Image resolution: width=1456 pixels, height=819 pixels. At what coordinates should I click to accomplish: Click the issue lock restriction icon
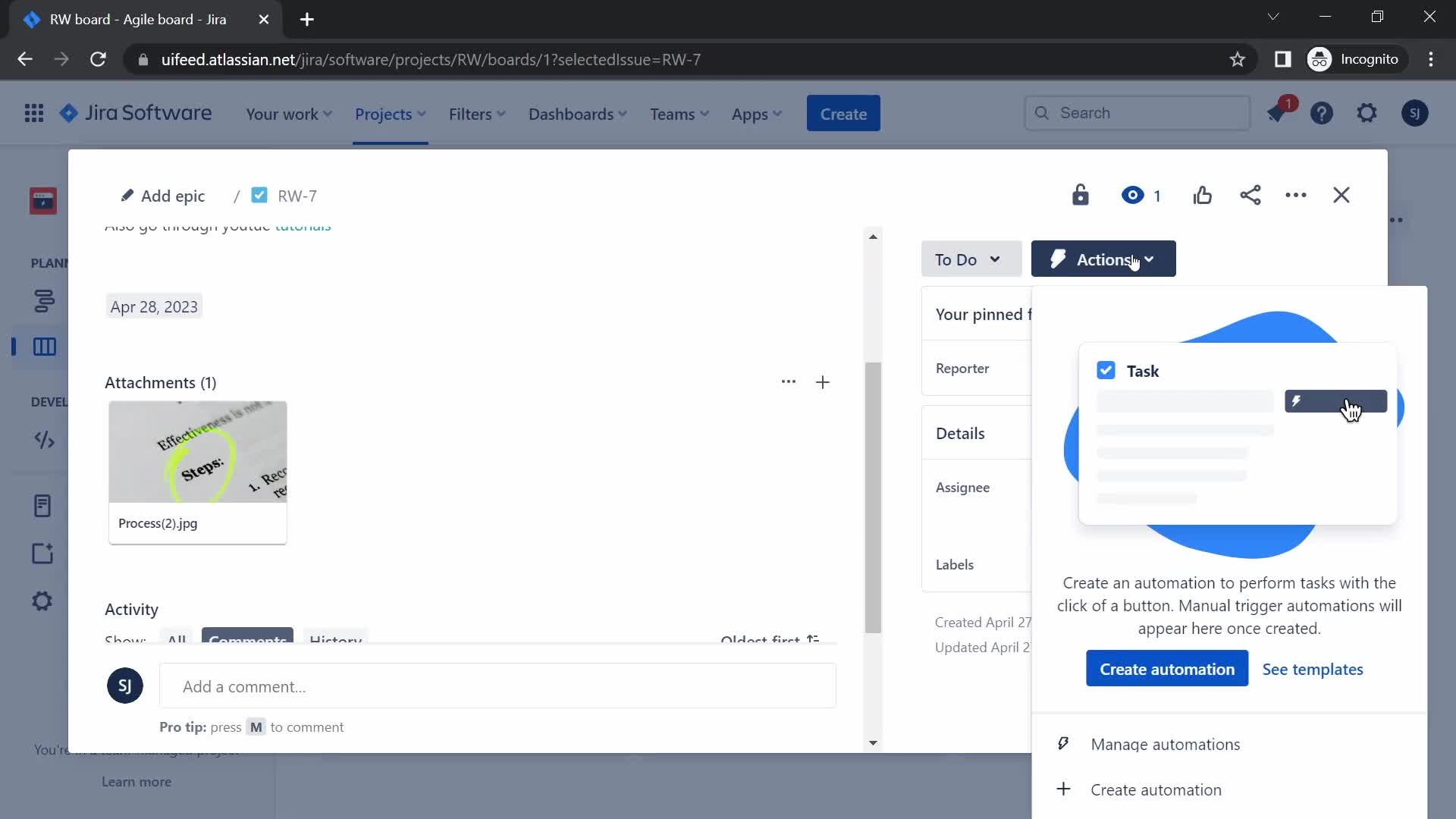(1080, 196)
